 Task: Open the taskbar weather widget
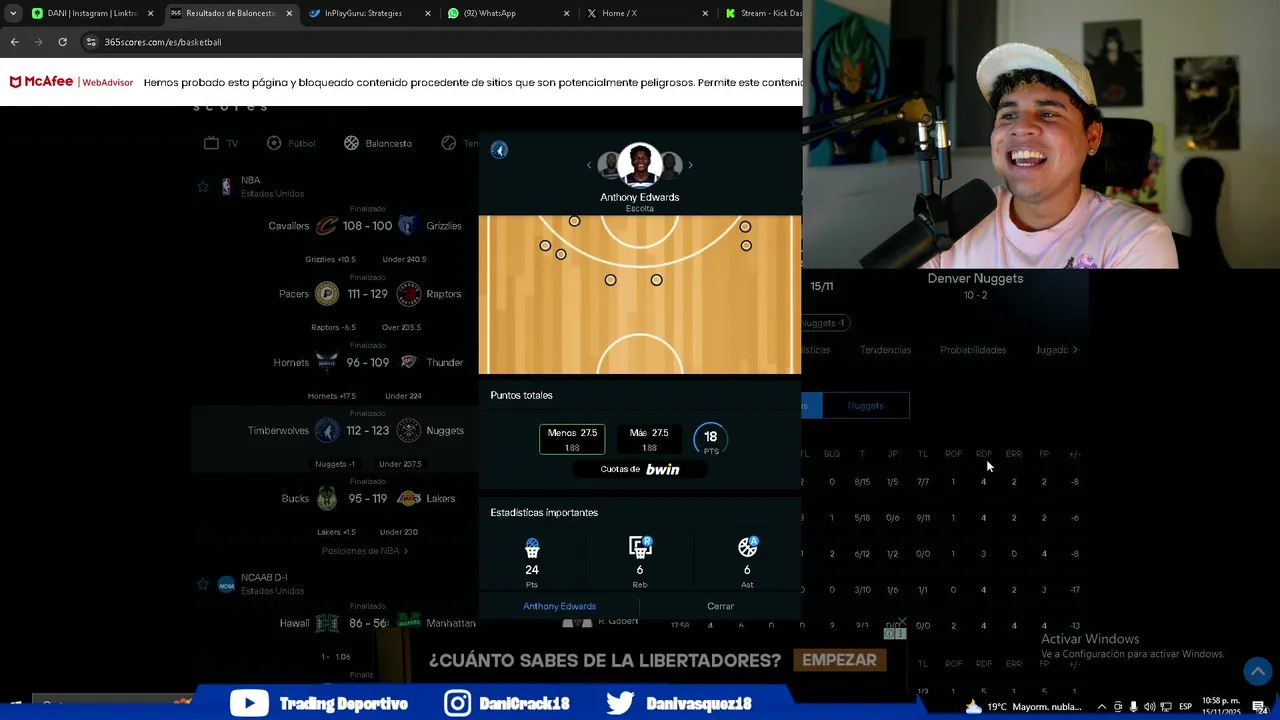(x=1022, y=707)
